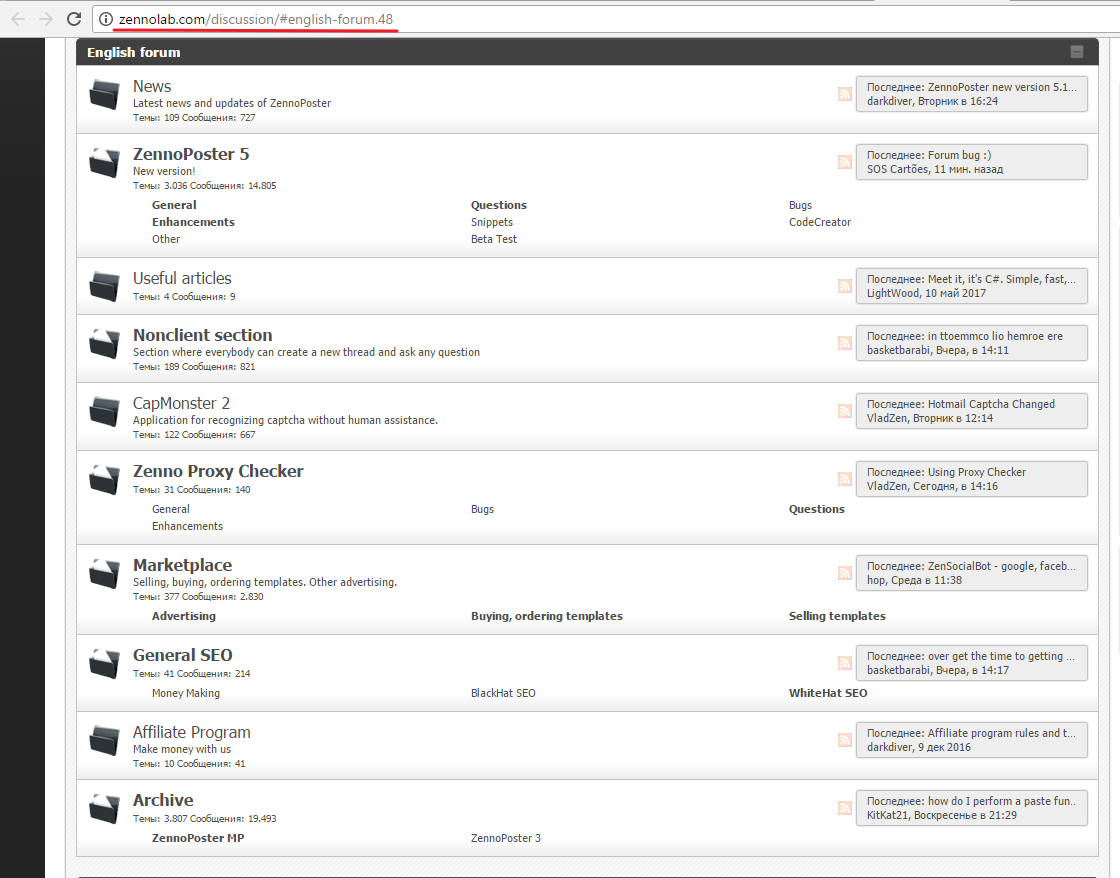Open RSS feed for ZennoPoster 5

844,162
